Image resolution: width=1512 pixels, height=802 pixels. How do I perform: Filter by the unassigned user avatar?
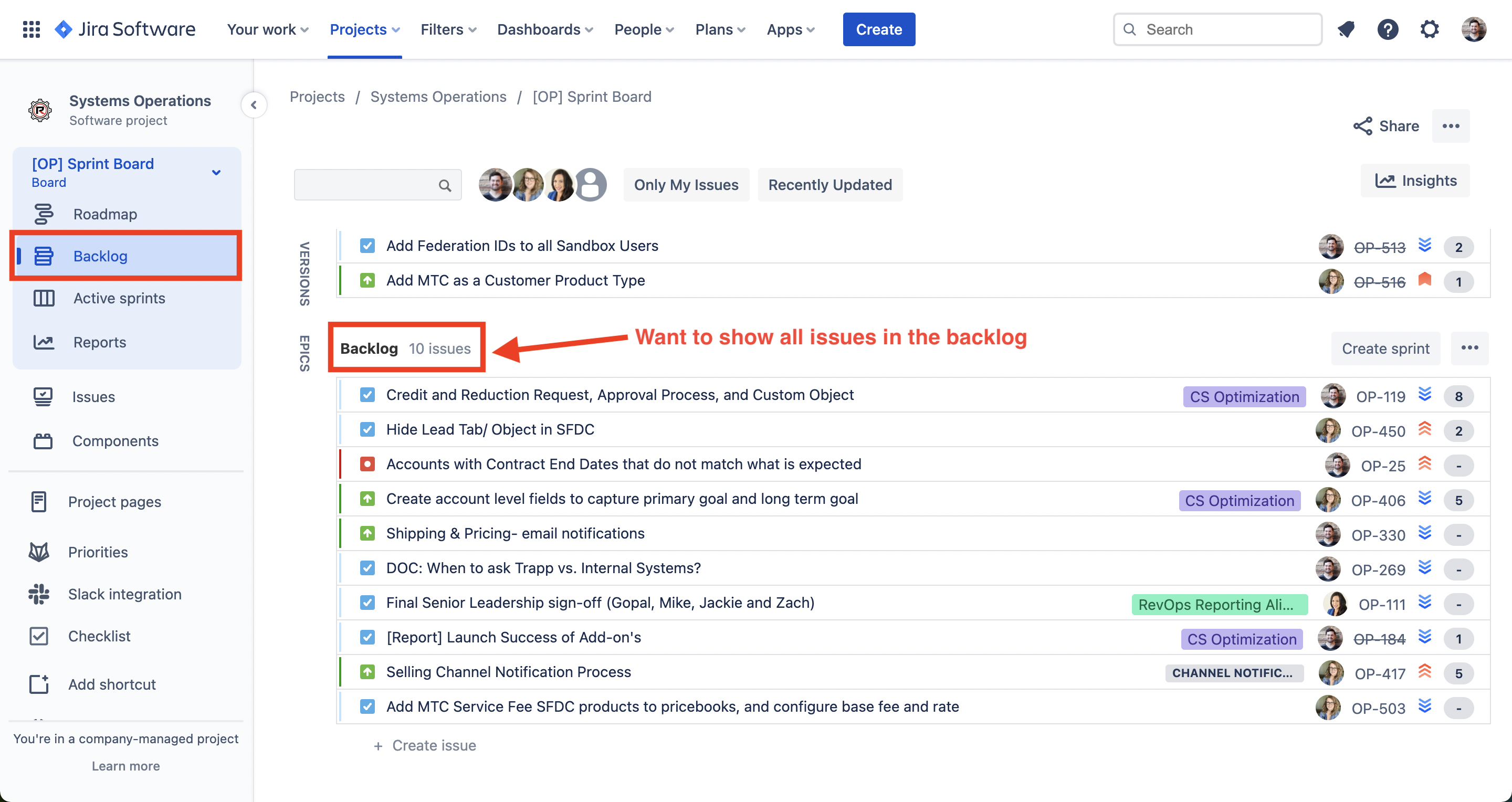coord(591,185)
